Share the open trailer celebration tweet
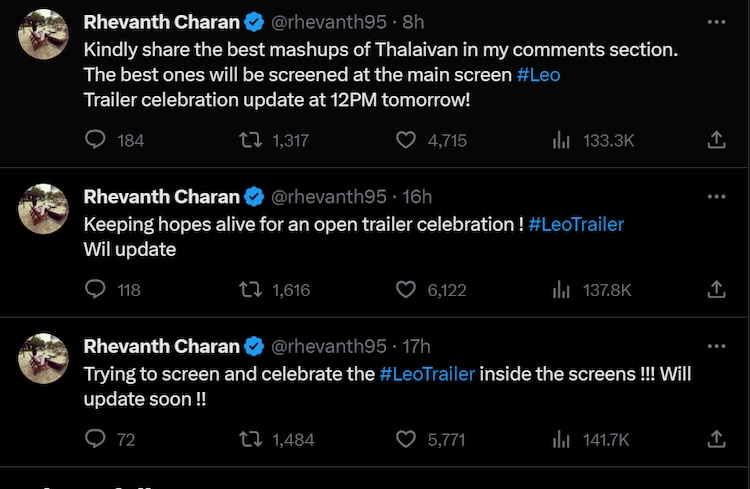The image size is (750, 489). coord(716,290)
